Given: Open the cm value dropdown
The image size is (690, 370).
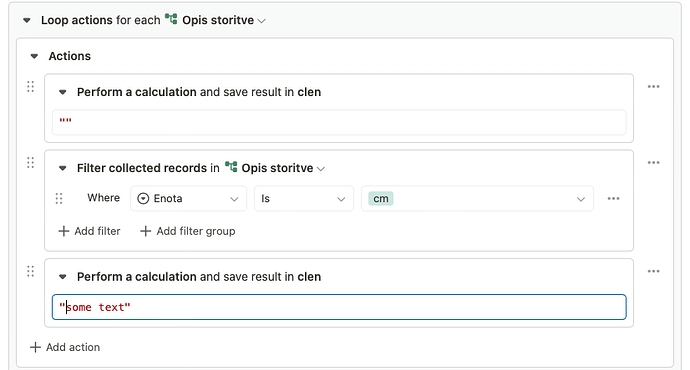Looking at the screenshot, I should pyautogui.click(x=477, y=199).
